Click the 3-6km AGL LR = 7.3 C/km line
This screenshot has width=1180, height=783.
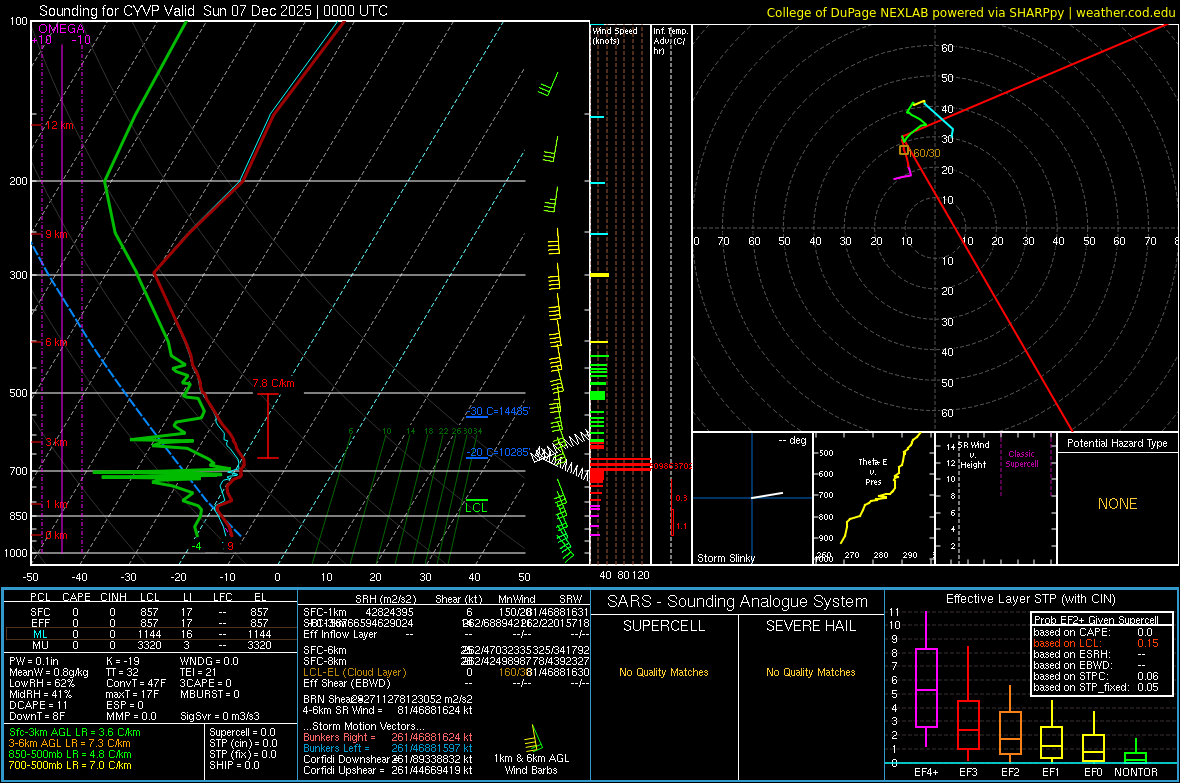[x=69, y=743]
